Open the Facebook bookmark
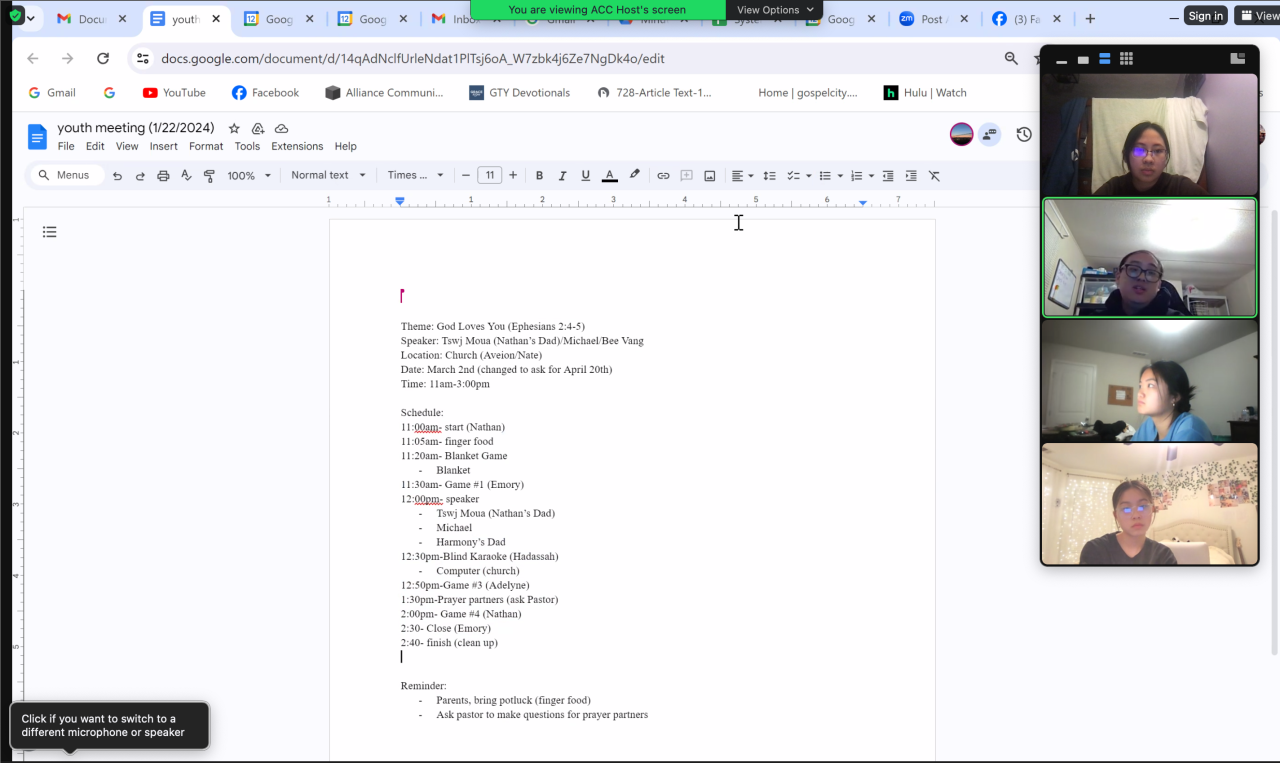 266,93
